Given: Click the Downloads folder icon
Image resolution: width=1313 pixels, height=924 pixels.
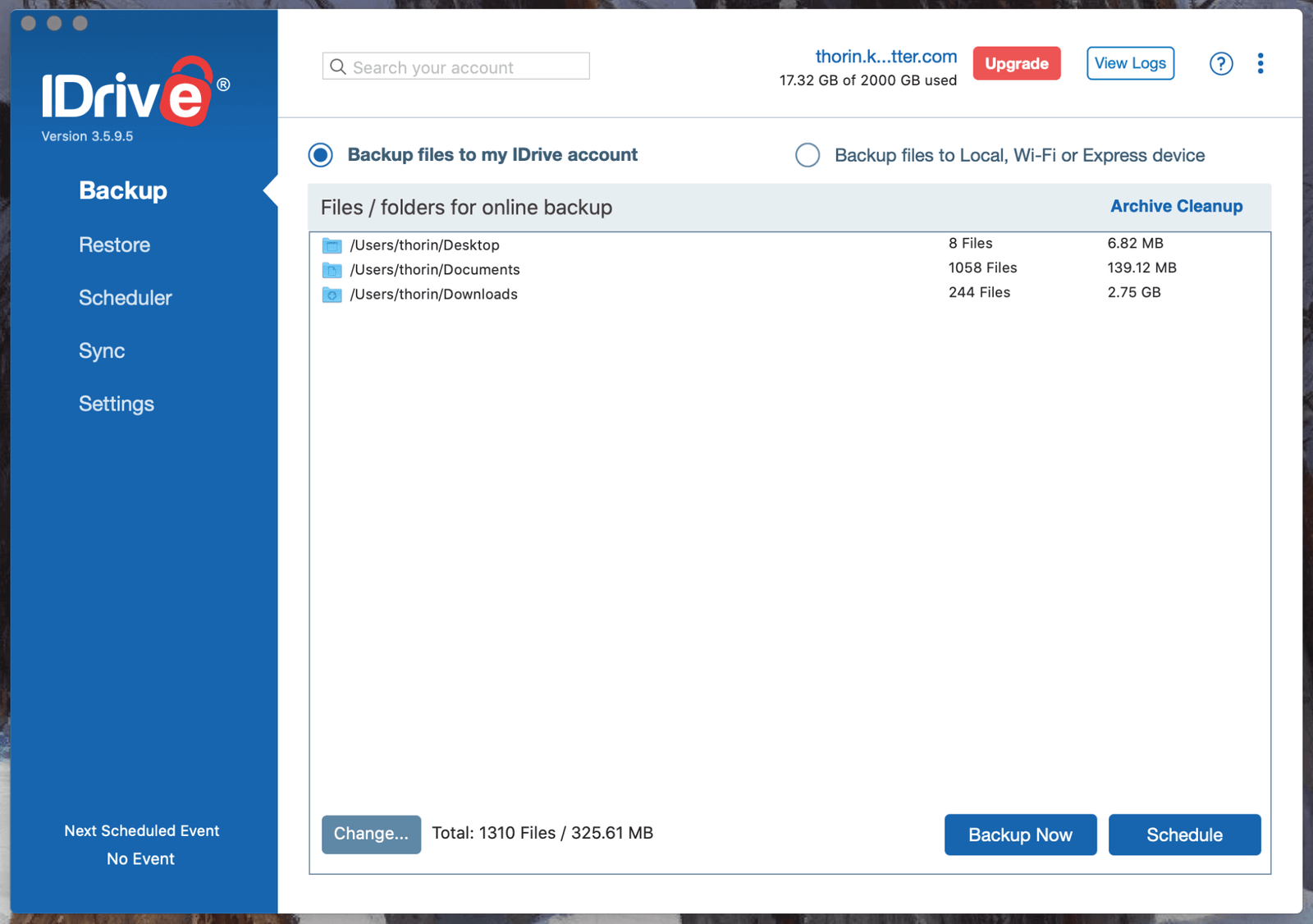Looking at the screenshot, I should 332,295.
